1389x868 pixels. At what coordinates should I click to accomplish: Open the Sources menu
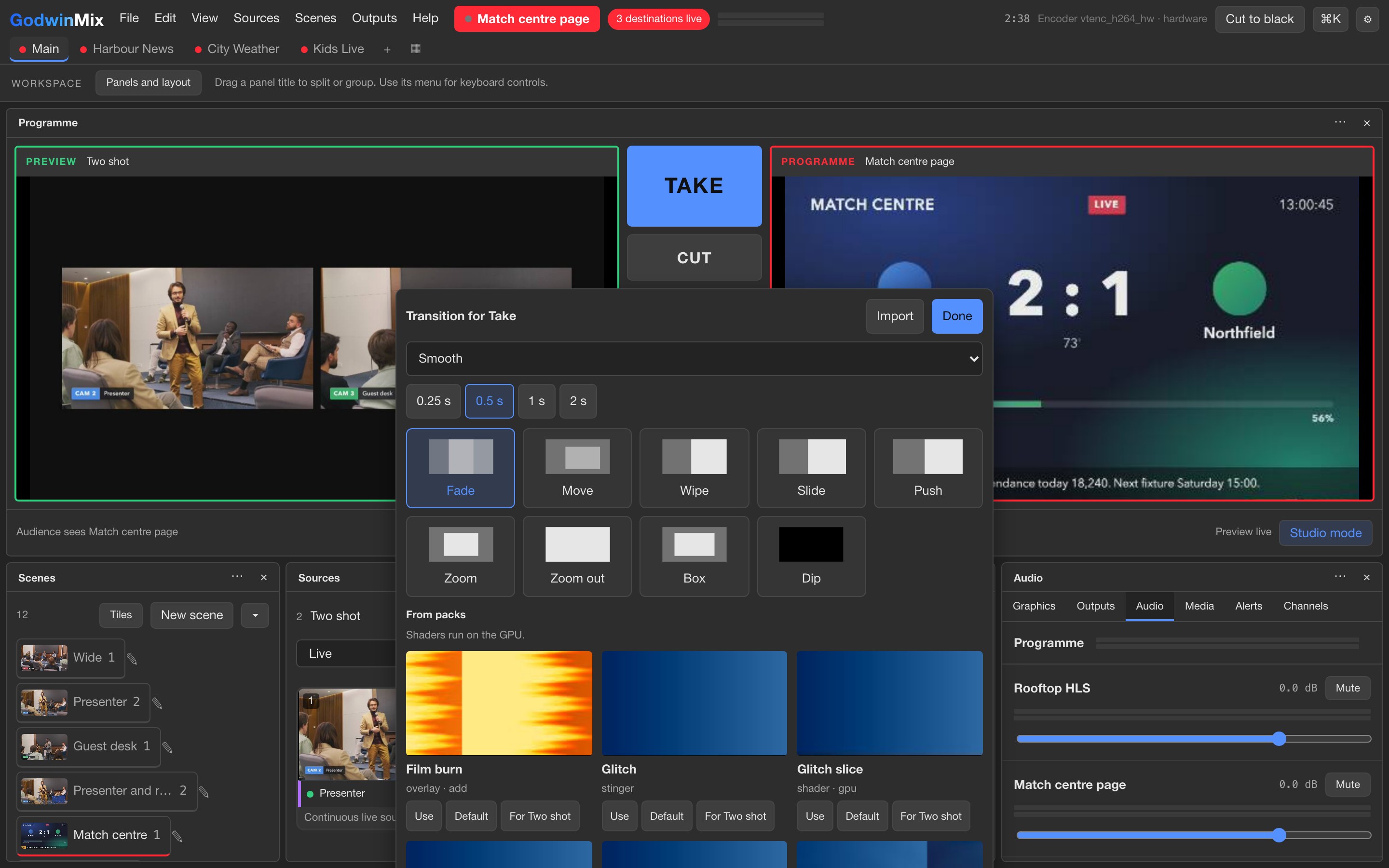coord(256,18)
